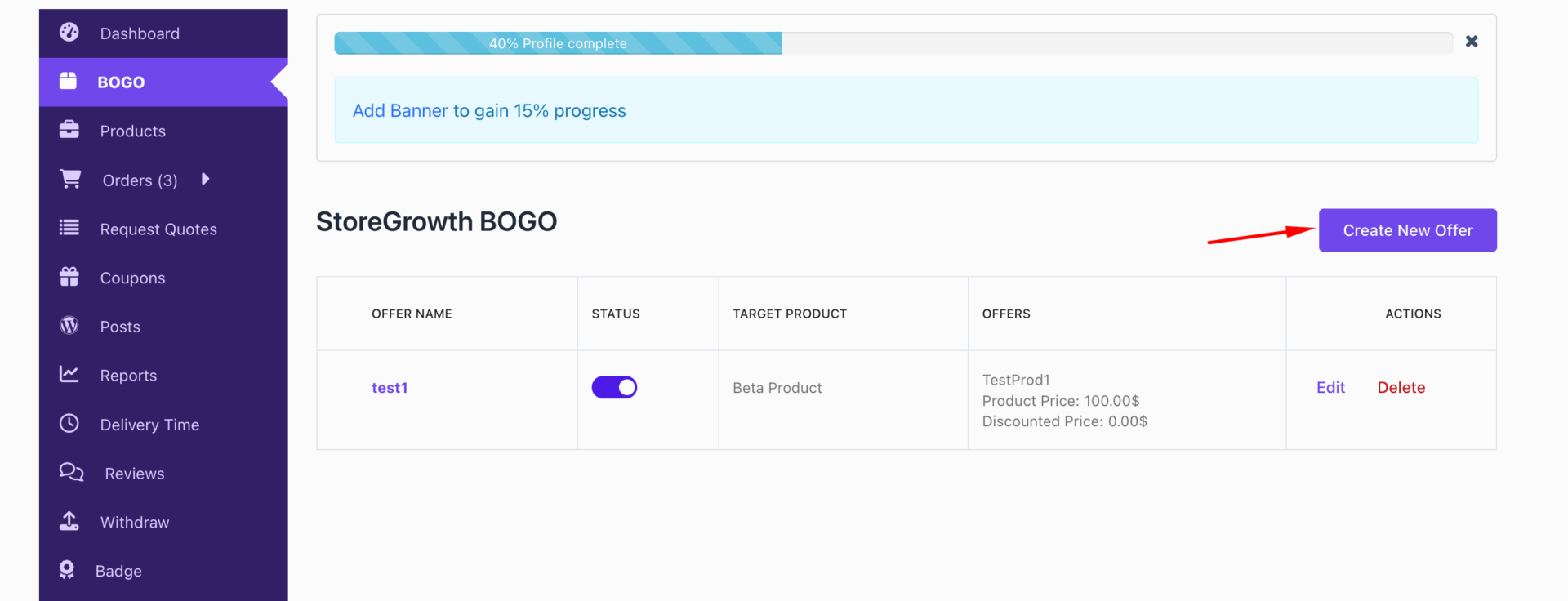1568x601 pixels.
Task: Open Request Quotes menu item
Action: (x=163, y=229)
